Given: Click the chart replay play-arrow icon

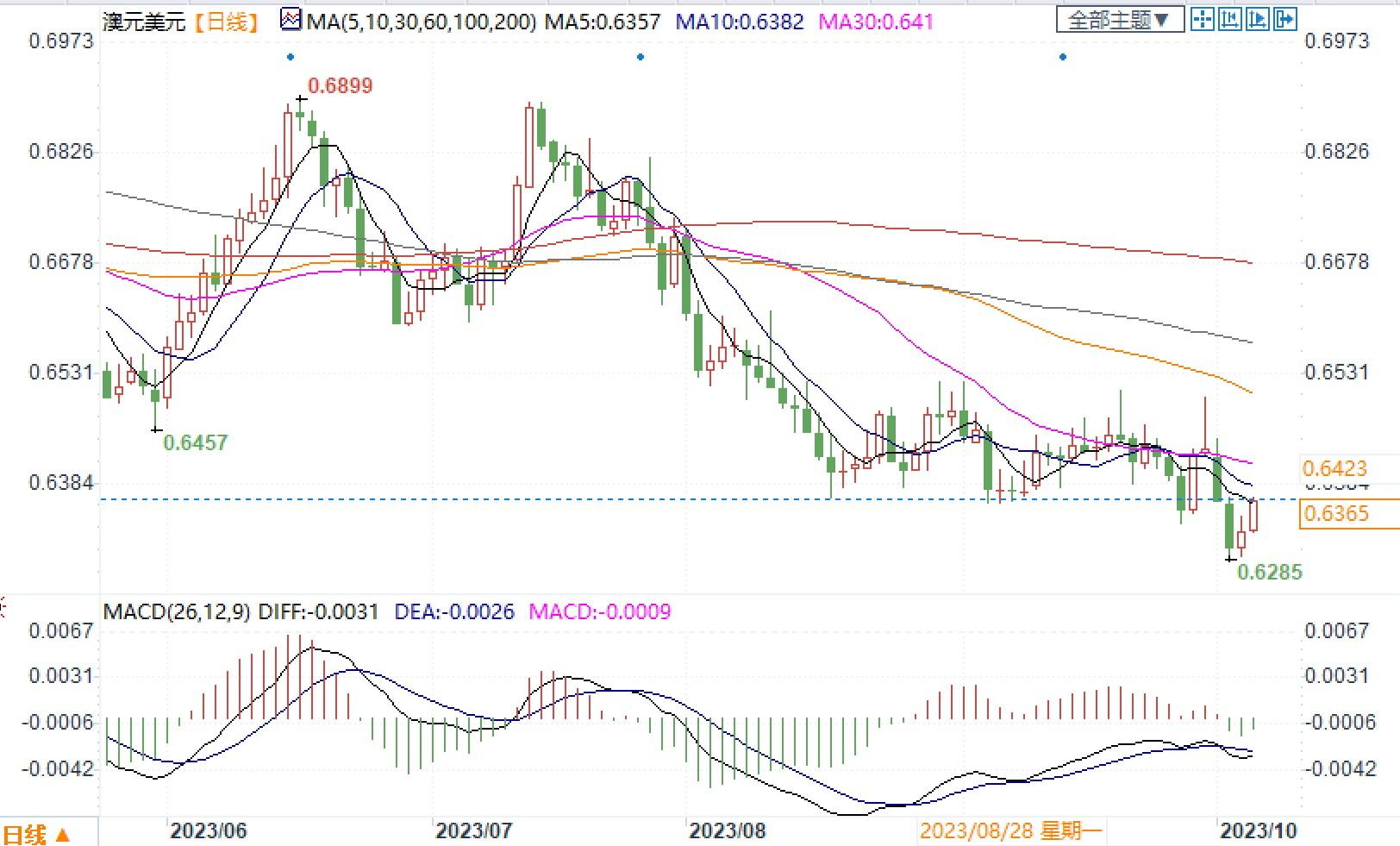Looking at the screenshot, I should (x=1258, y=19).
